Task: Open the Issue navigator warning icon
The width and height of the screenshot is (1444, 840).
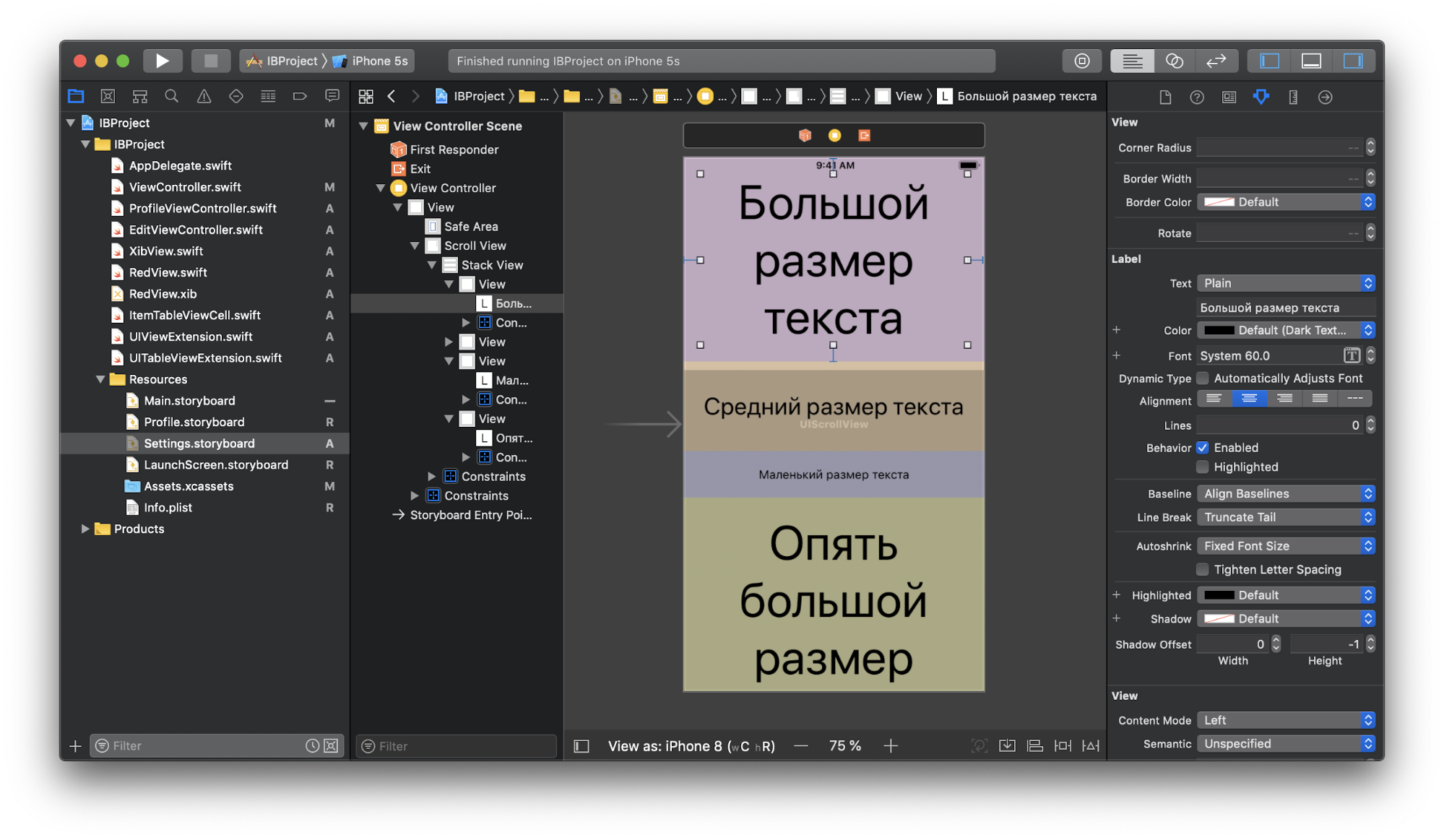Action: point(204,96)
